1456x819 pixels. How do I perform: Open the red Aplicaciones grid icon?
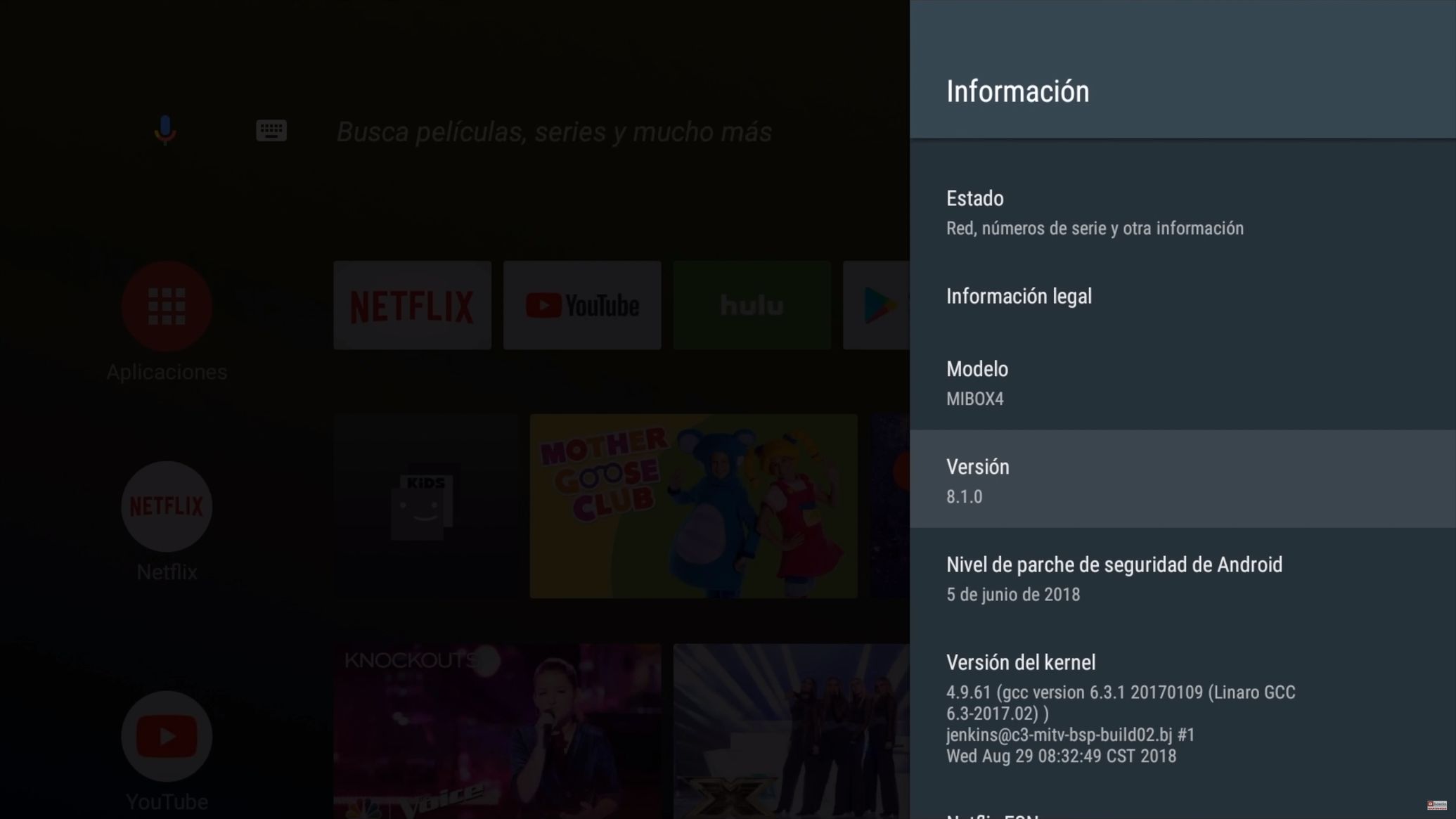(167, 306)
